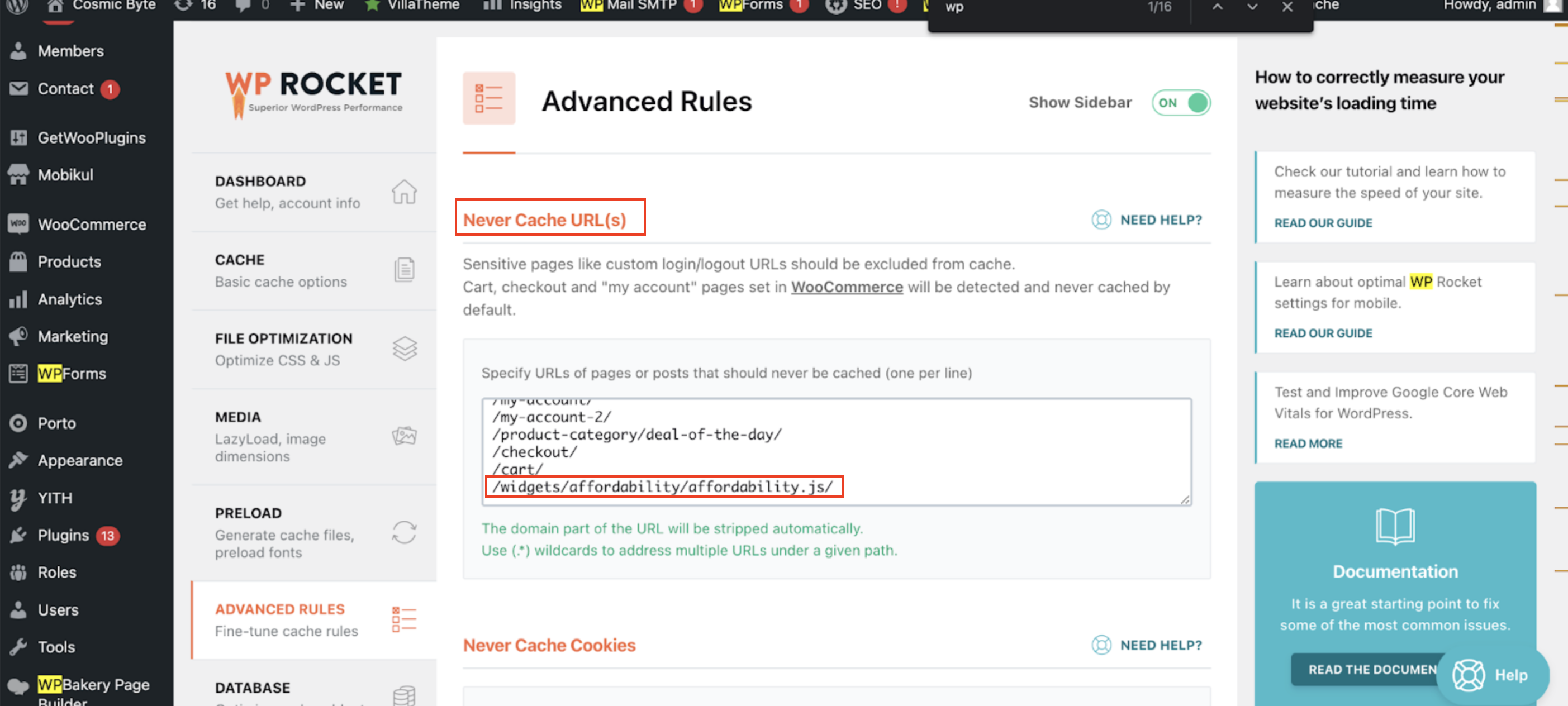Click the WooCommerce logo icon
The height and width of the screenshot is (706, 1568).
click(x=18, y=223)
